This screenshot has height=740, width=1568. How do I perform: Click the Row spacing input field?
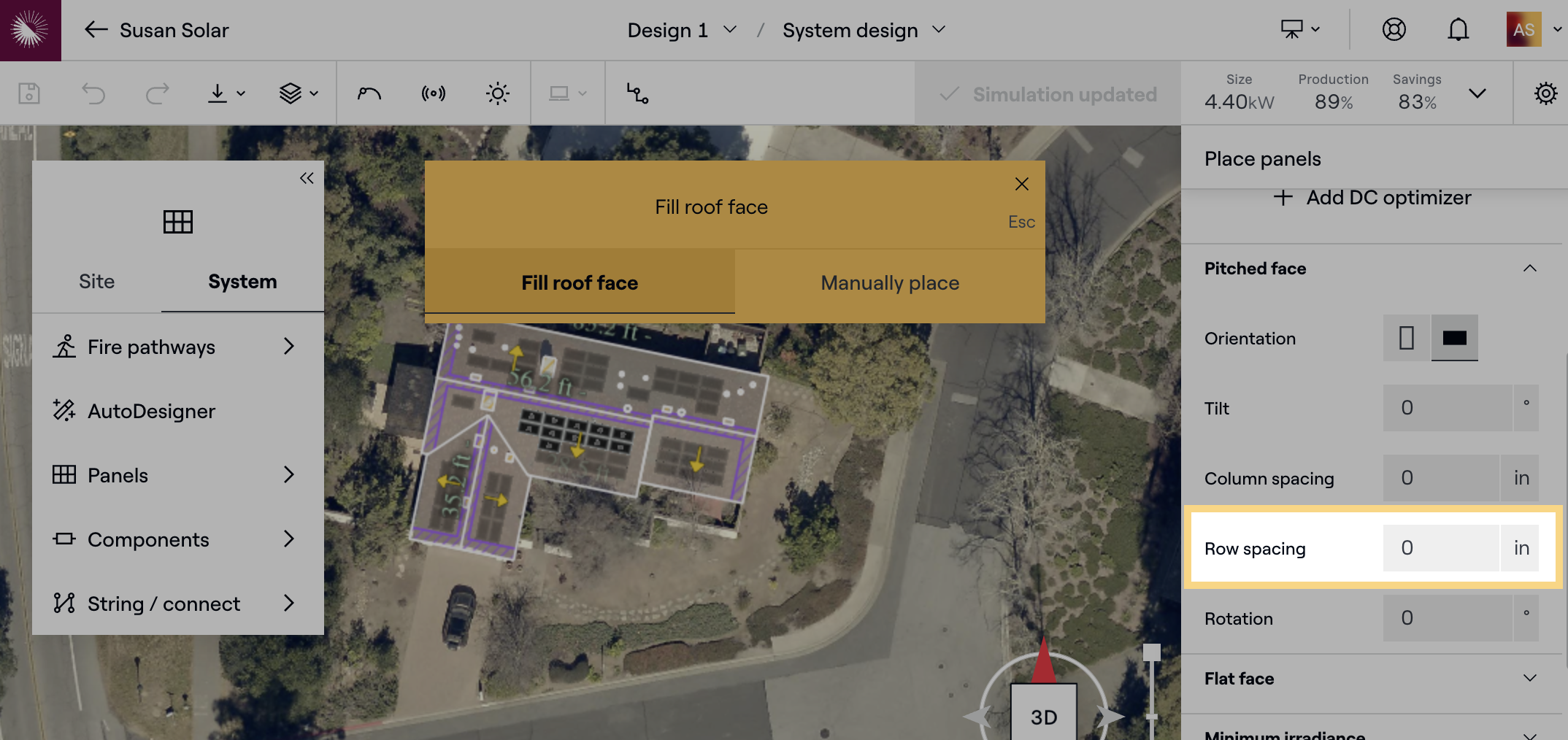[1440, 548]
